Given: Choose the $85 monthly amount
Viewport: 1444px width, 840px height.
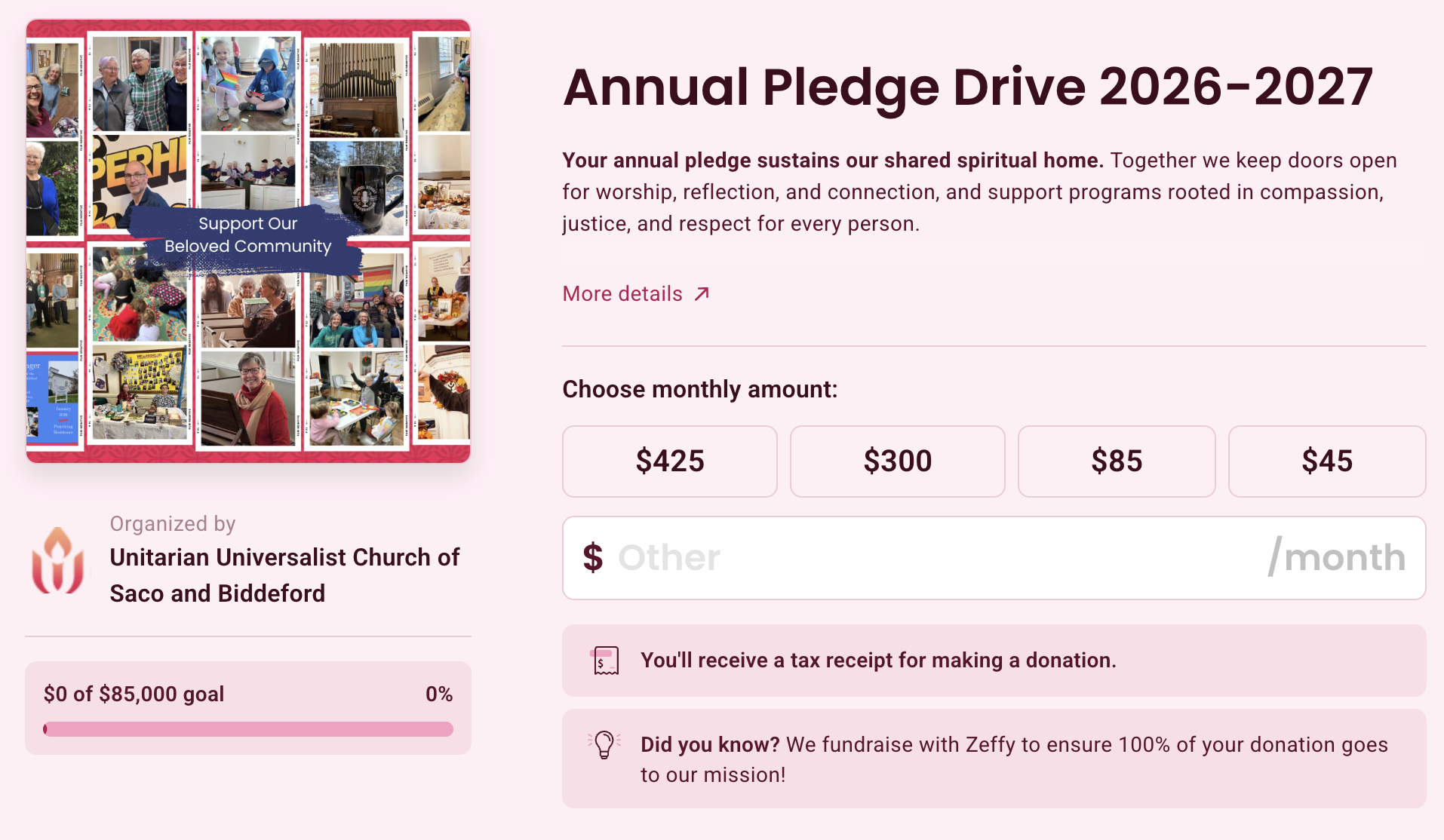Looking at the screenshot, I should point(1117,461).
